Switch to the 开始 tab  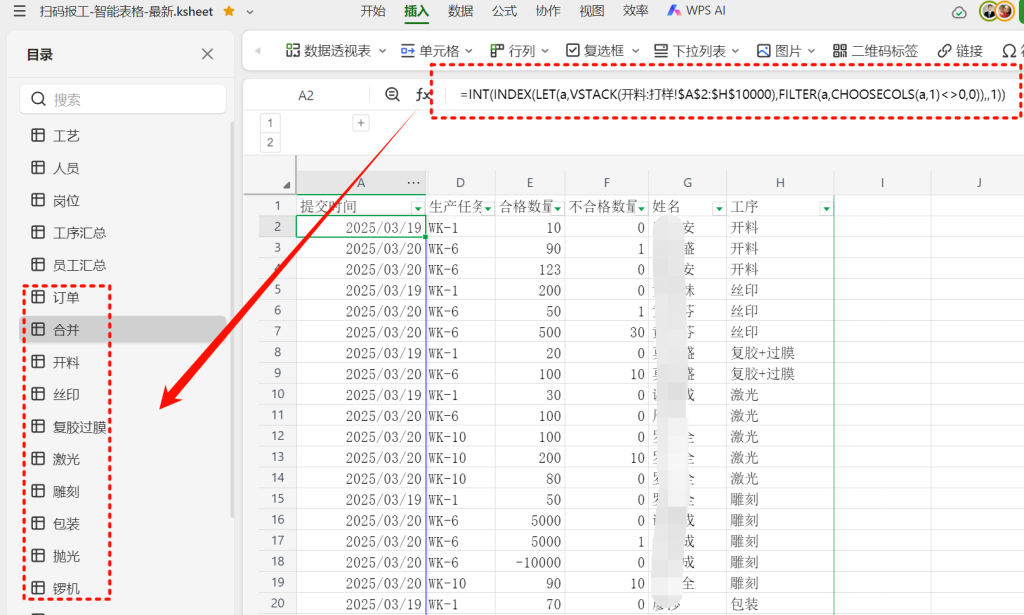373,11
